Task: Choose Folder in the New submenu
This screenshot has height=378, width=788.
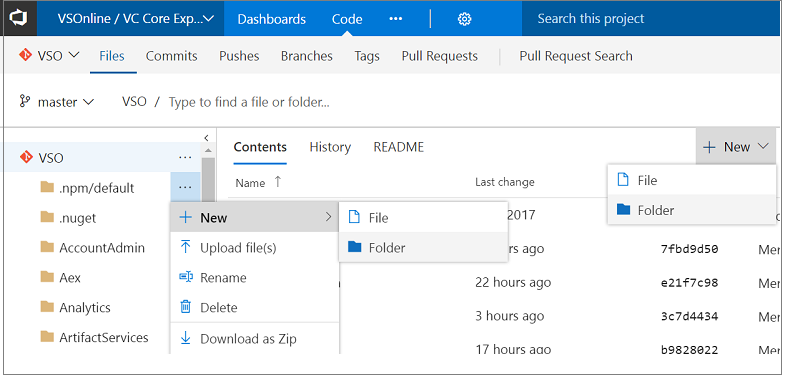Action: tap(423, 247)
